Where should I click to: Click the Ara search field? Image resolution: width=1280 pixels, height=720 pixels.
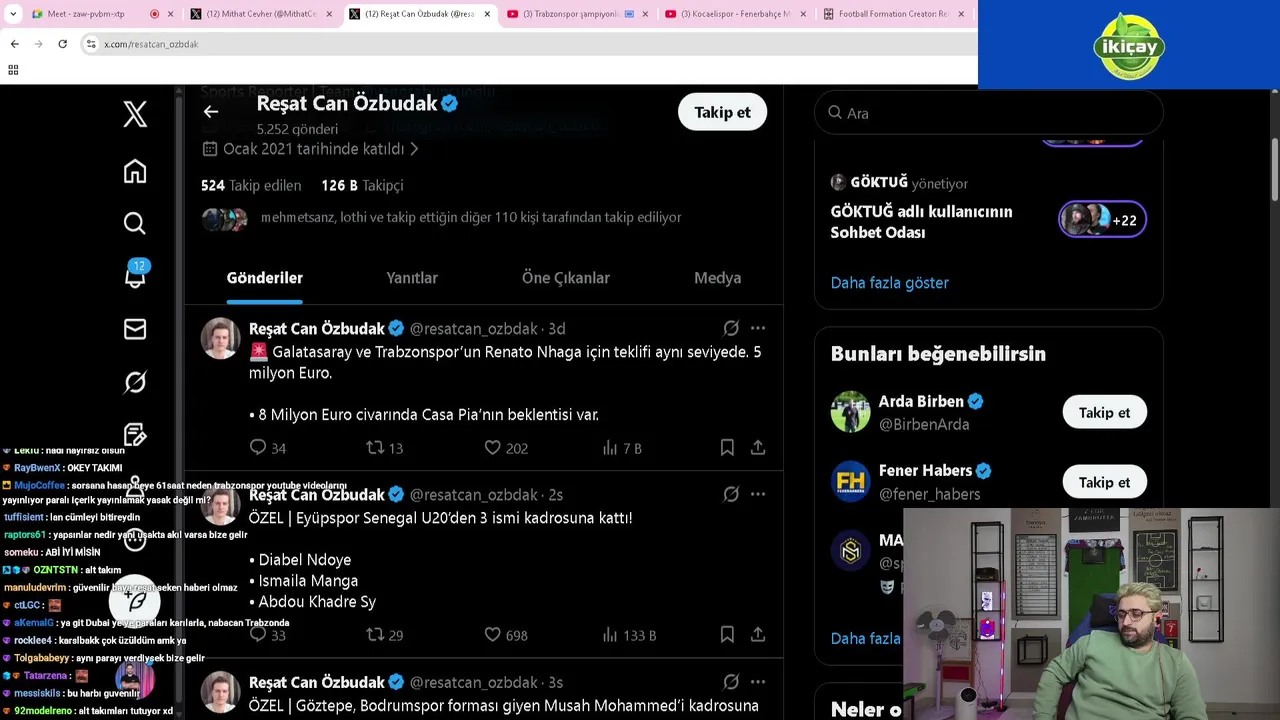coord(988,113)
